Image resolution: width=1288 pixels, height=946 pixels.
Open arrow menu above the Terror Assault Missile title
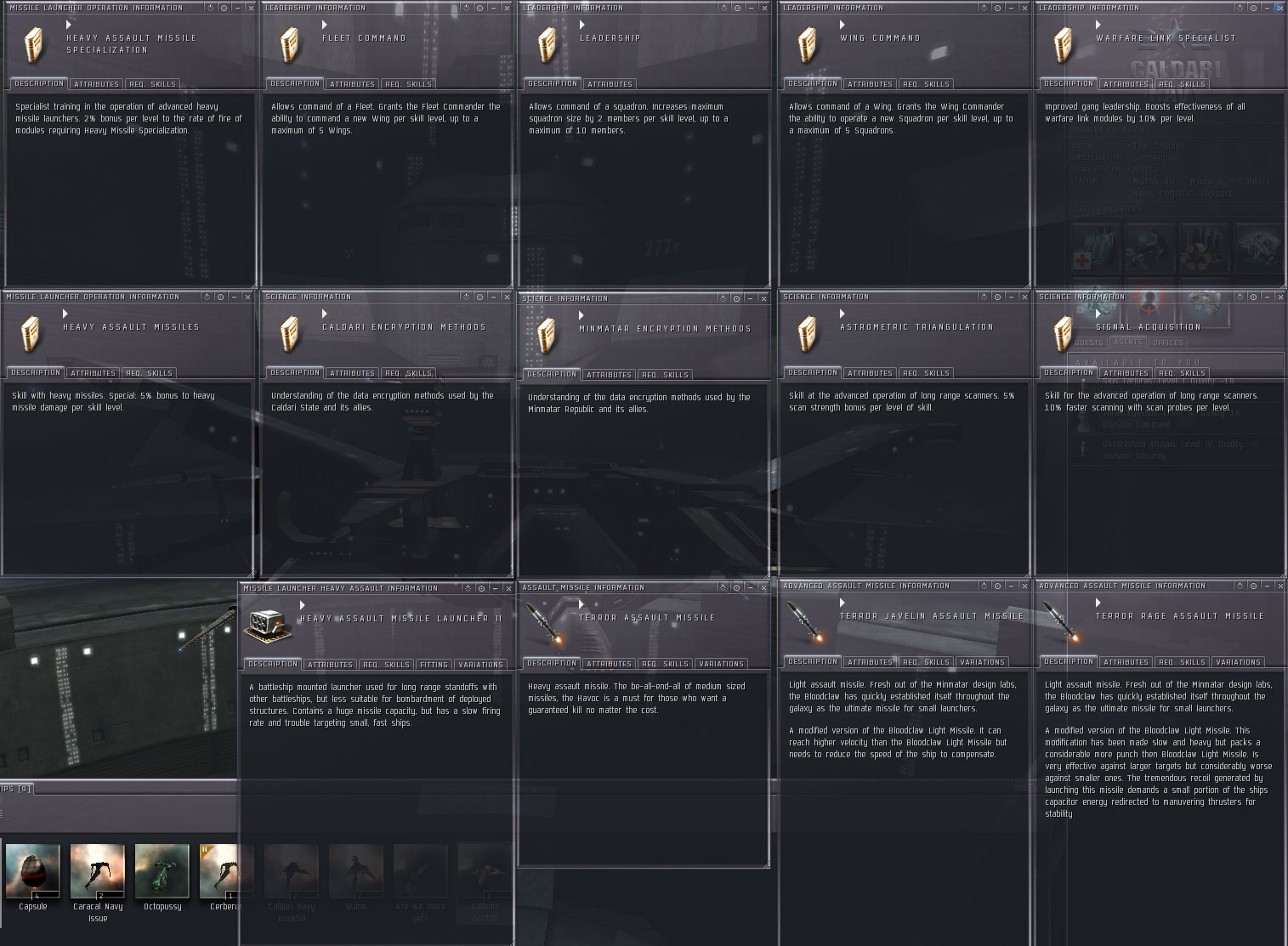(582, 604)
